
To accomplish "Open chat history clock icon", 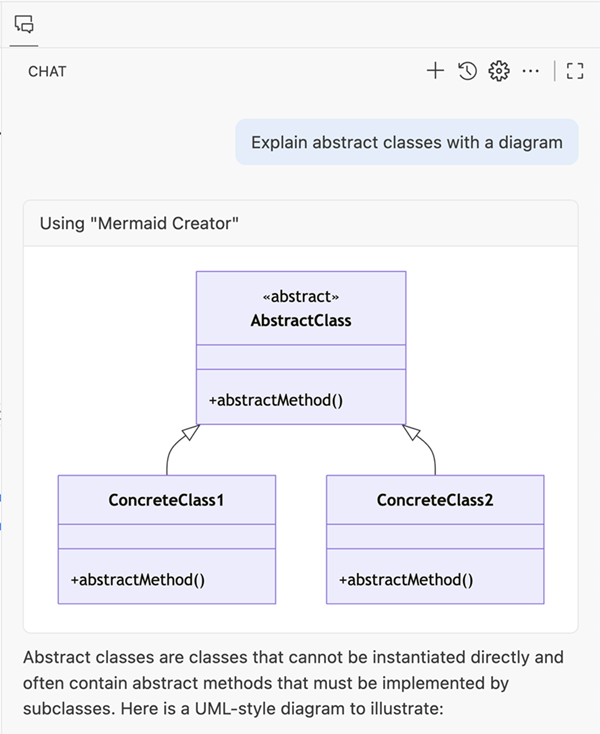I will tap(467, 71).
